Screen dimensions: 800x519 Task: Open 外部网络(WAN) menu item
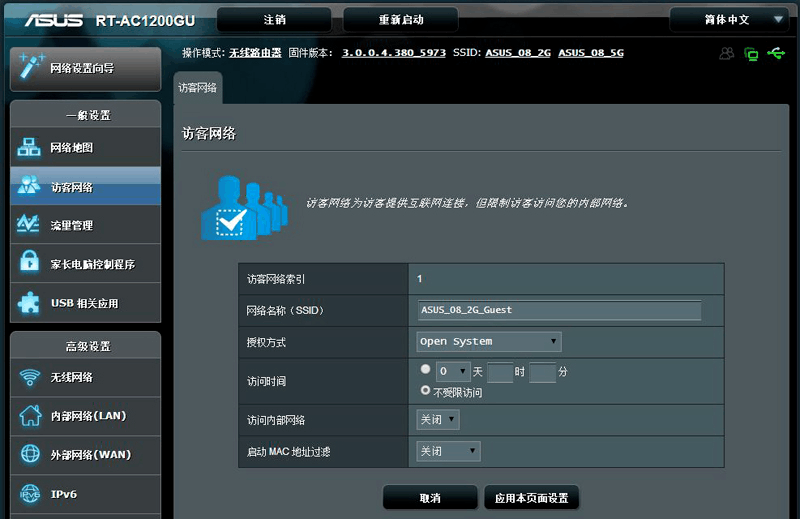tap(86, 455)
